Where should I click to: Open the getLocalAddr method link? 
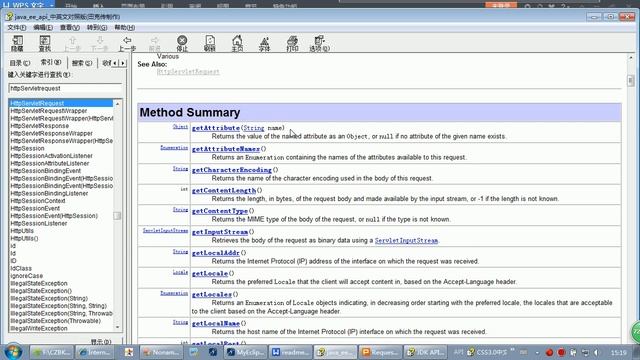pos(216,253)
